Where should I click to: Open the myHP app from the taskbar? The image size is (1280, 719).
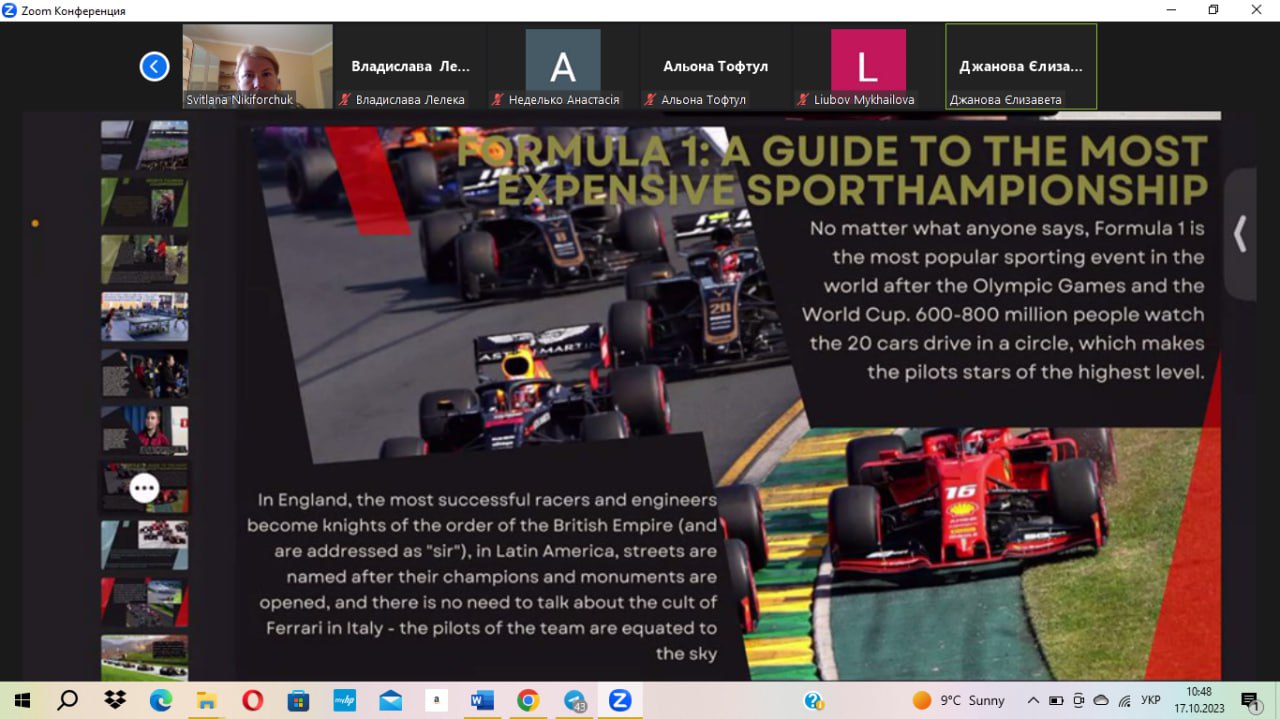tap(344, 701)
